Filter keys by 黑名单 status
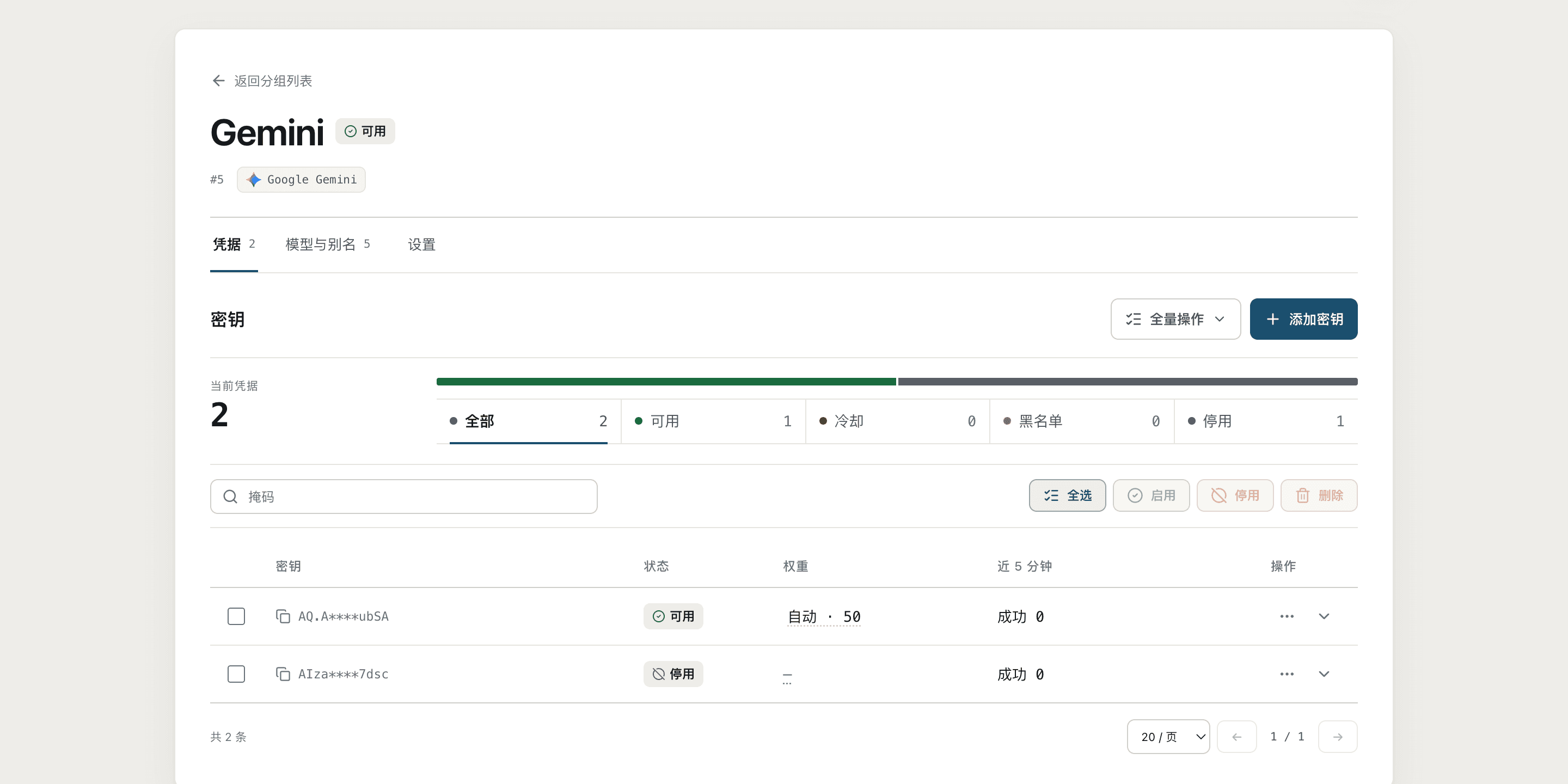 (x=1082, y=421)
